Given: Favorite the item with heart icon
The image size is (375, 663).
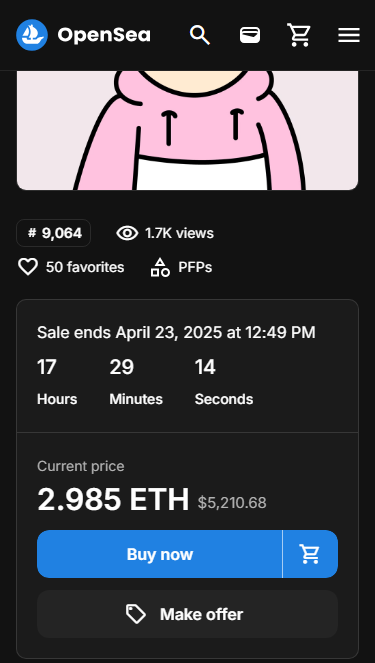Looking at the screenshot, I should pos(28,267).
